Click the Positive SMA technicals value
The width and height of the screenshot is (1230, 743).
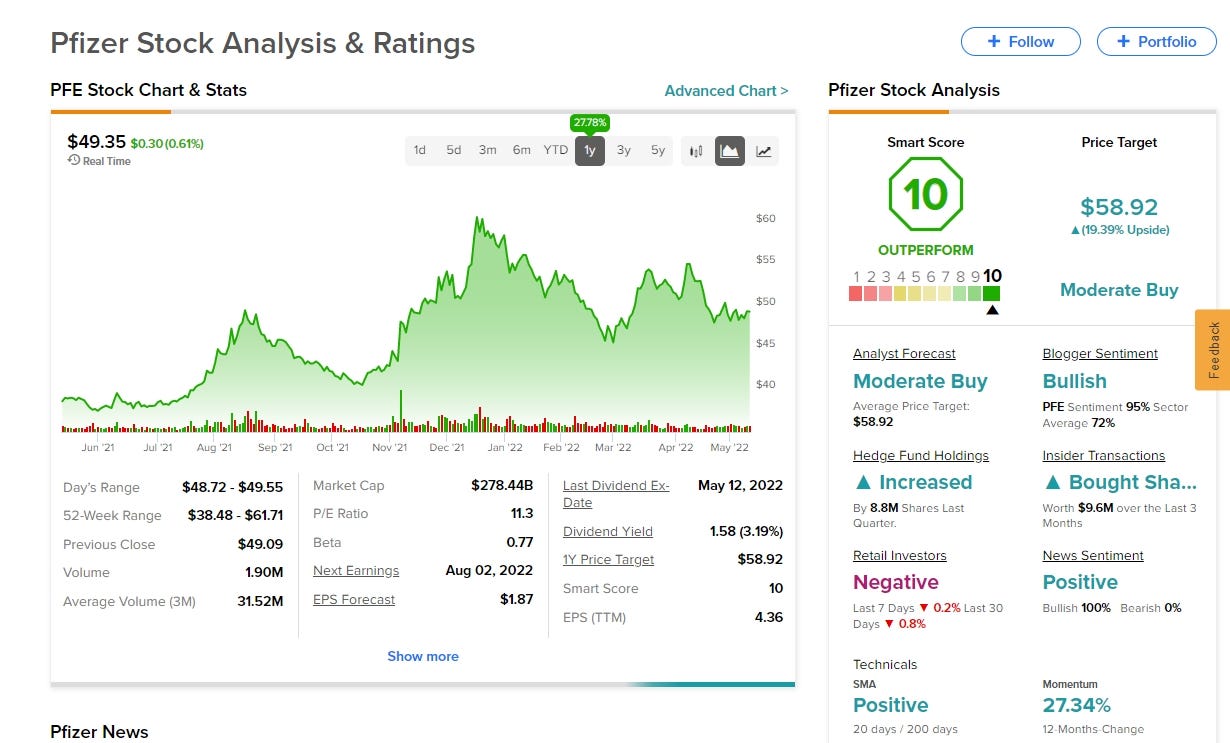point(891,705)
